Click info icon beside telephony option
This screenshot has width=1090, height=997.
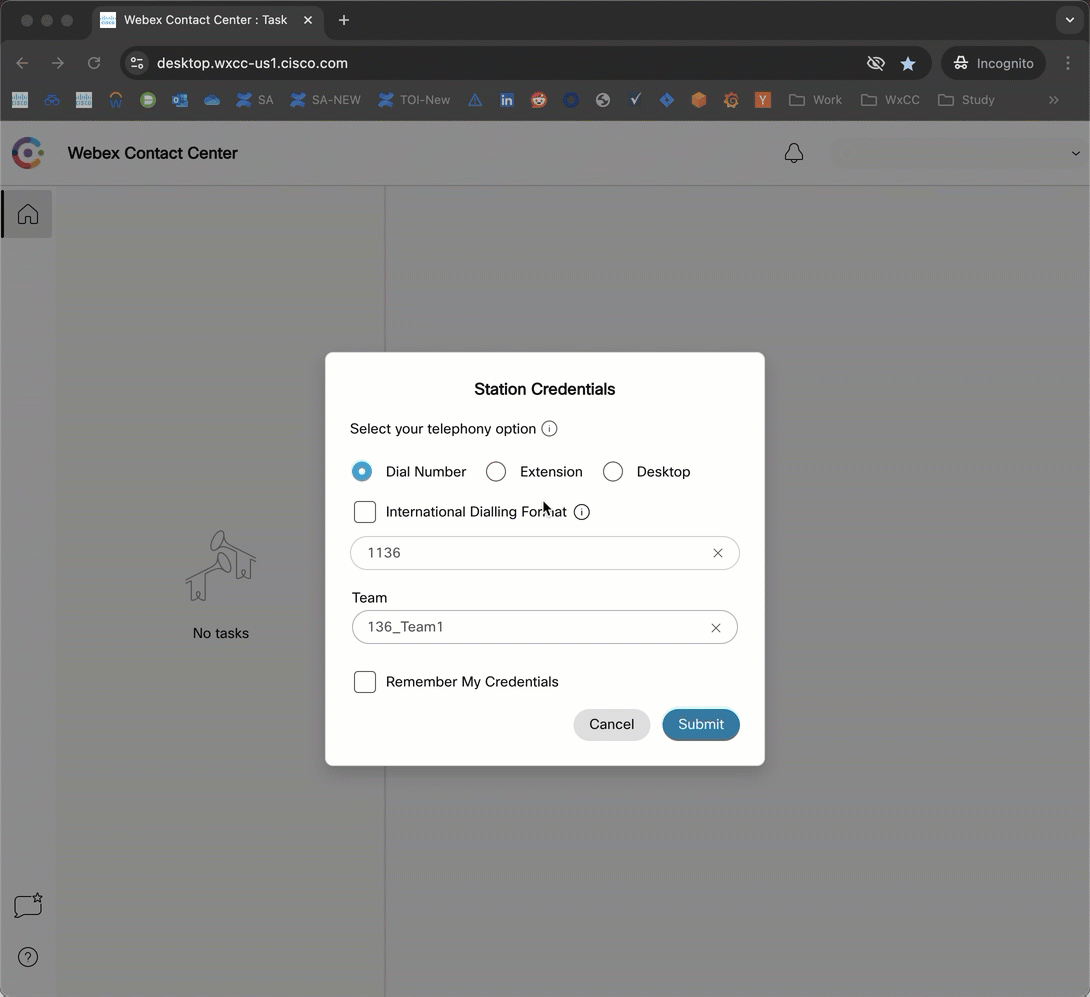point(549,429)
